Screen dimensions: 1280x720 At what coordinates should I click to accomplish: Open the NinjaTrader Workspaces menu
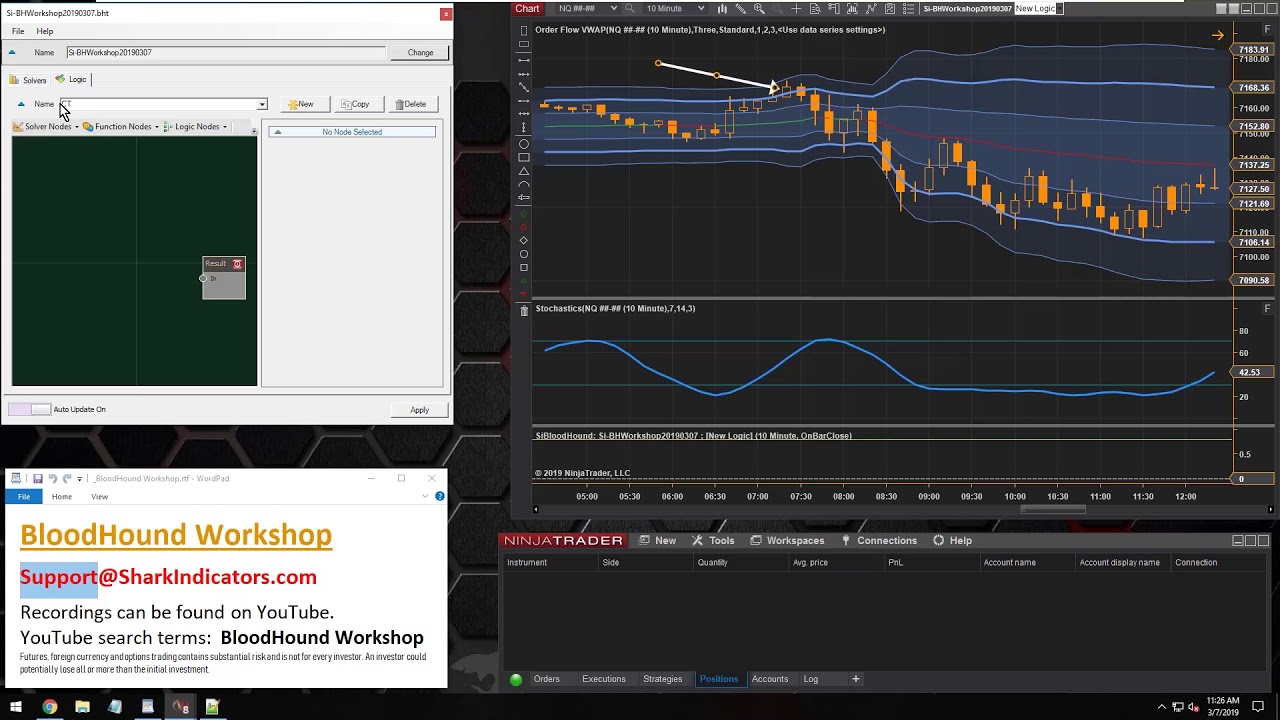coord(787,540)
